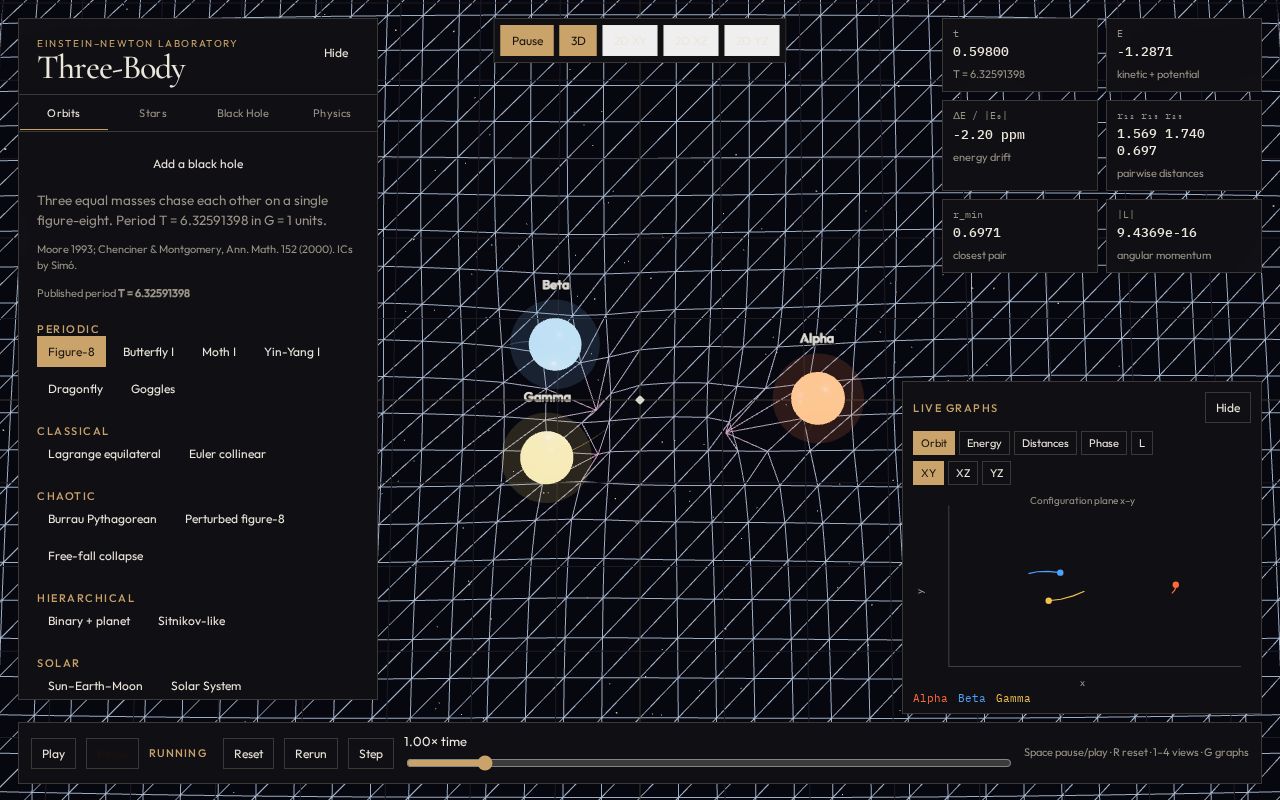The image size is (1280, 800).
Task: Open the Stars tab
Action: [x=153, y=113]
